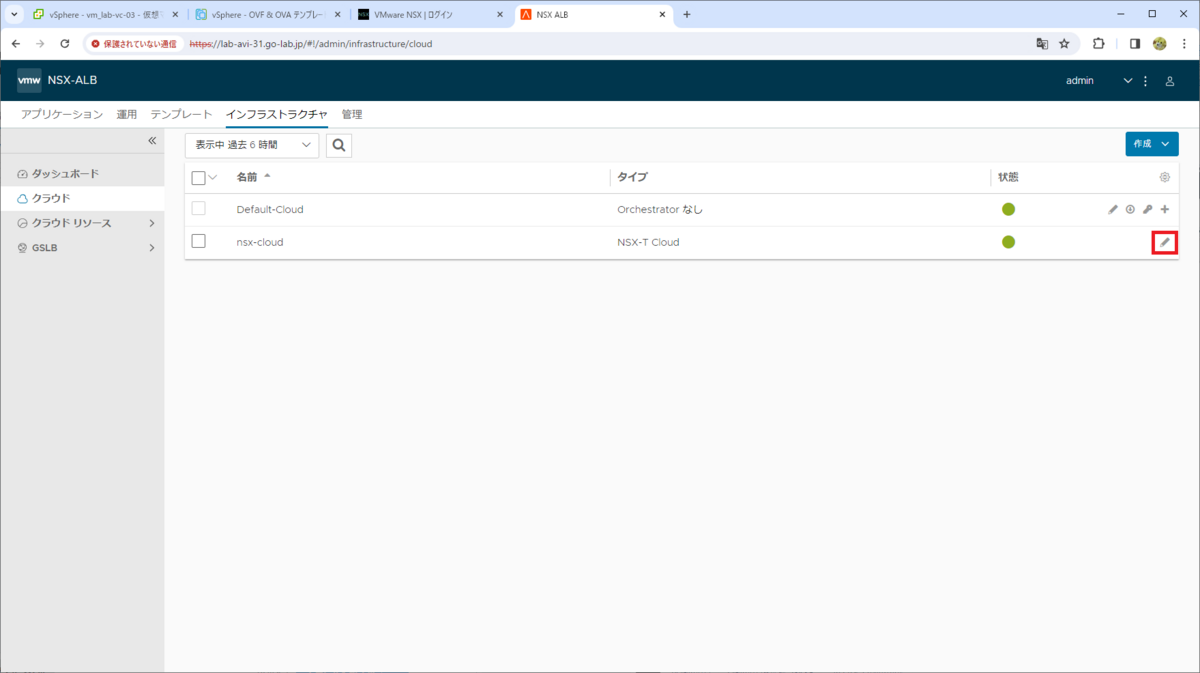Go back in browser history
Image resolution: width=1200 pixels, height=673 pixels.
(x=16, y=44)
